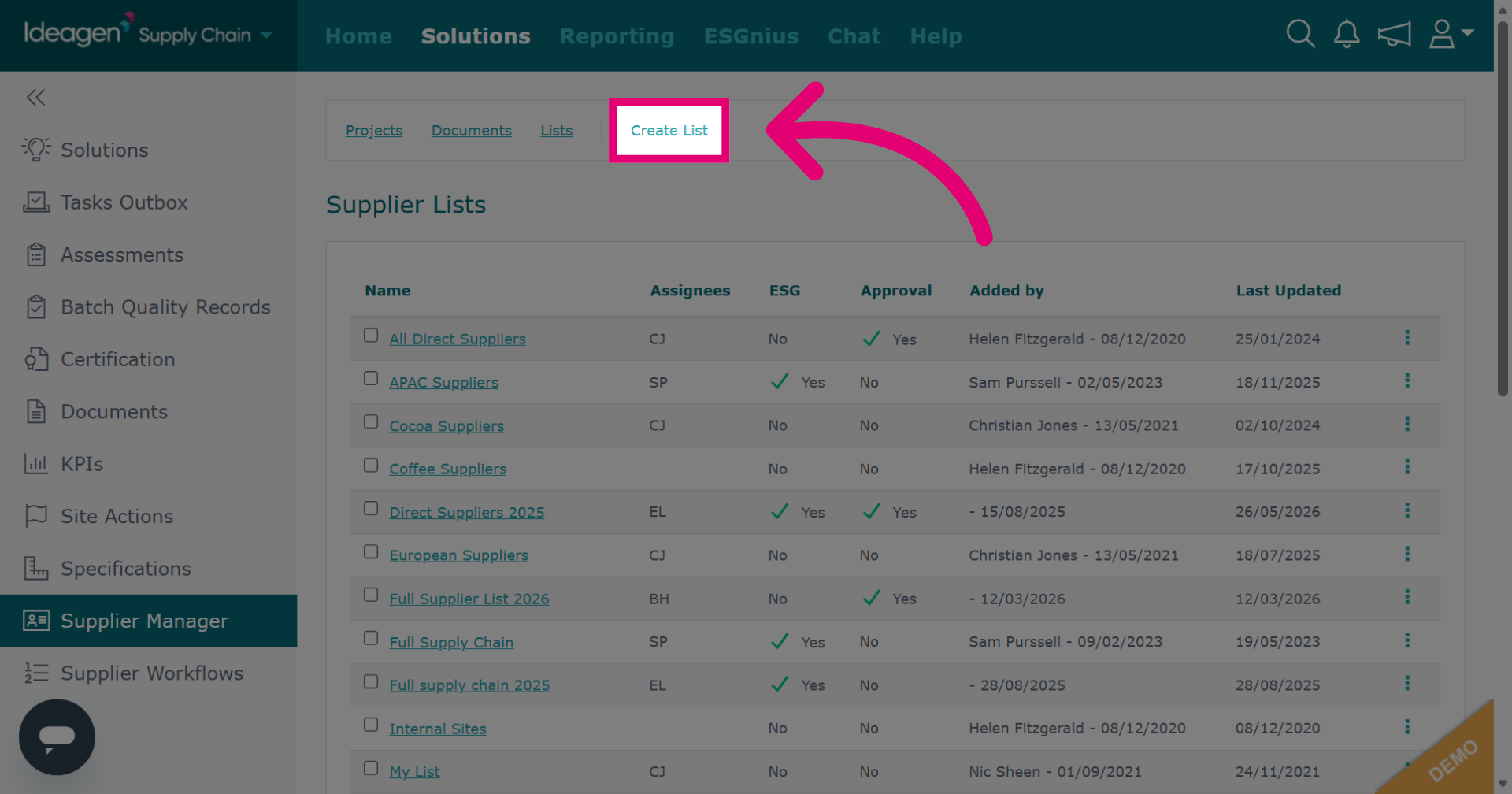Image resolution: width=1512 pixels, height=794 pixels.
Task: Click the Create List button
Action: click(669, 131)
